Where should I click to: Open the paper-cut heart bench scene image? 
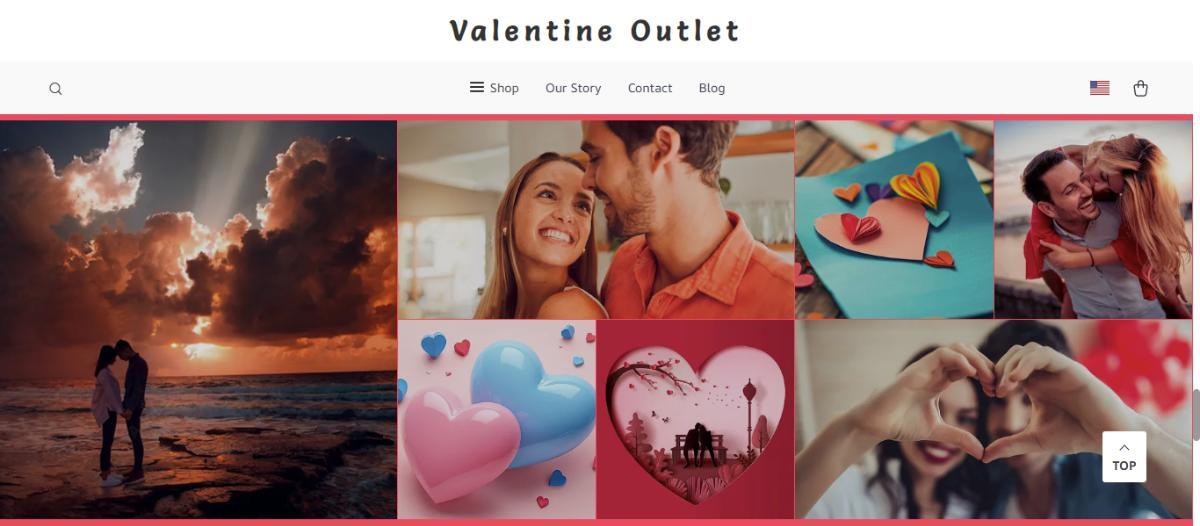pos(696,420)
